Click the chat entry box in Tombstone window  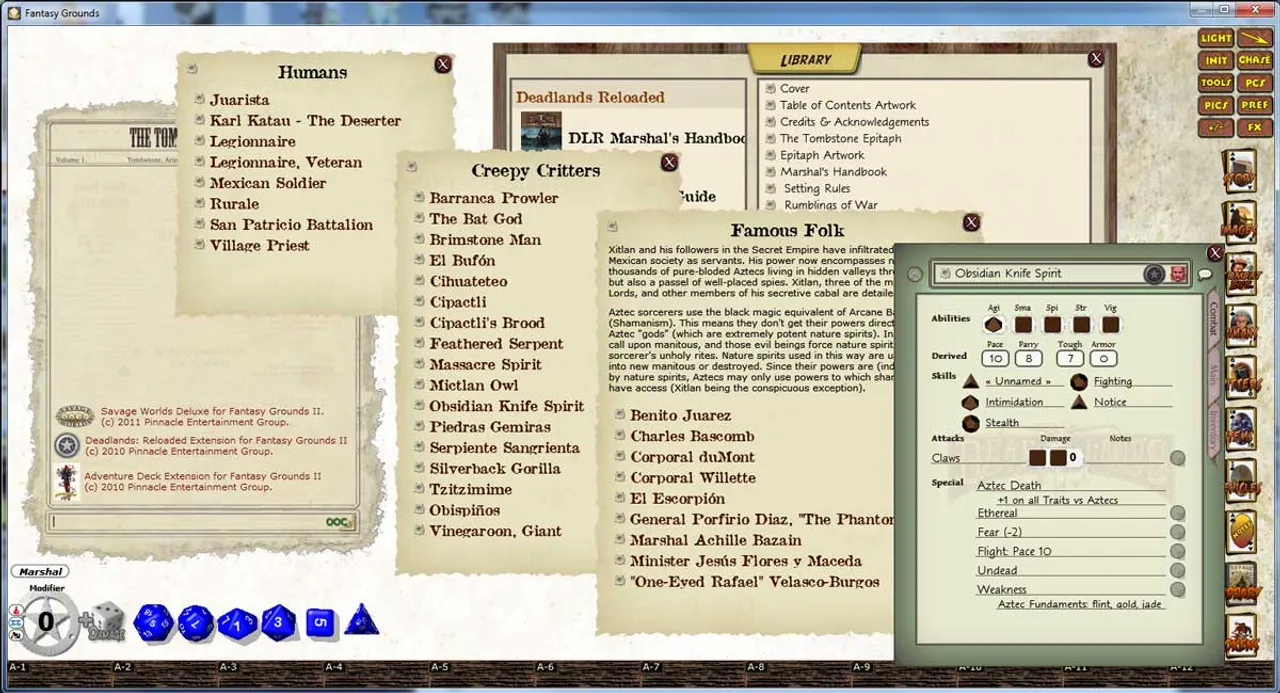coord(203,522)
